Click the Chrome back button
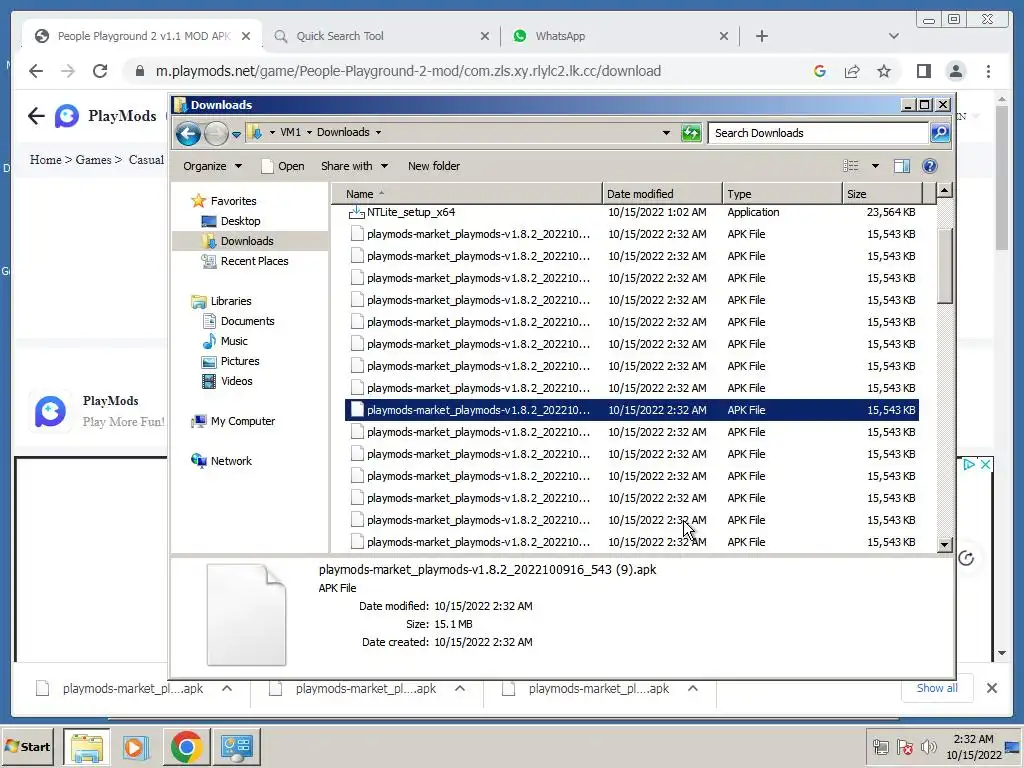Screen dimensions: 1024x768 point(36,71)
